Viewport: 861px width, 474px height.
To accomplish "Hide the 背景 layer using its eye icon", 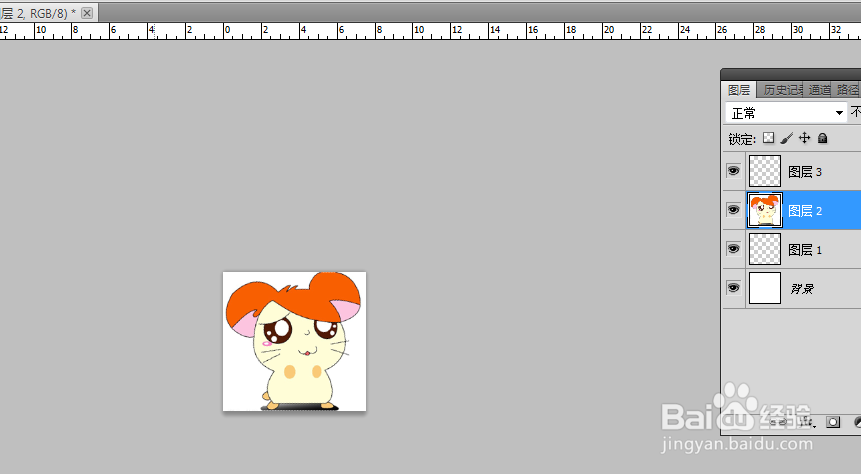I will (x=733, y=288).
